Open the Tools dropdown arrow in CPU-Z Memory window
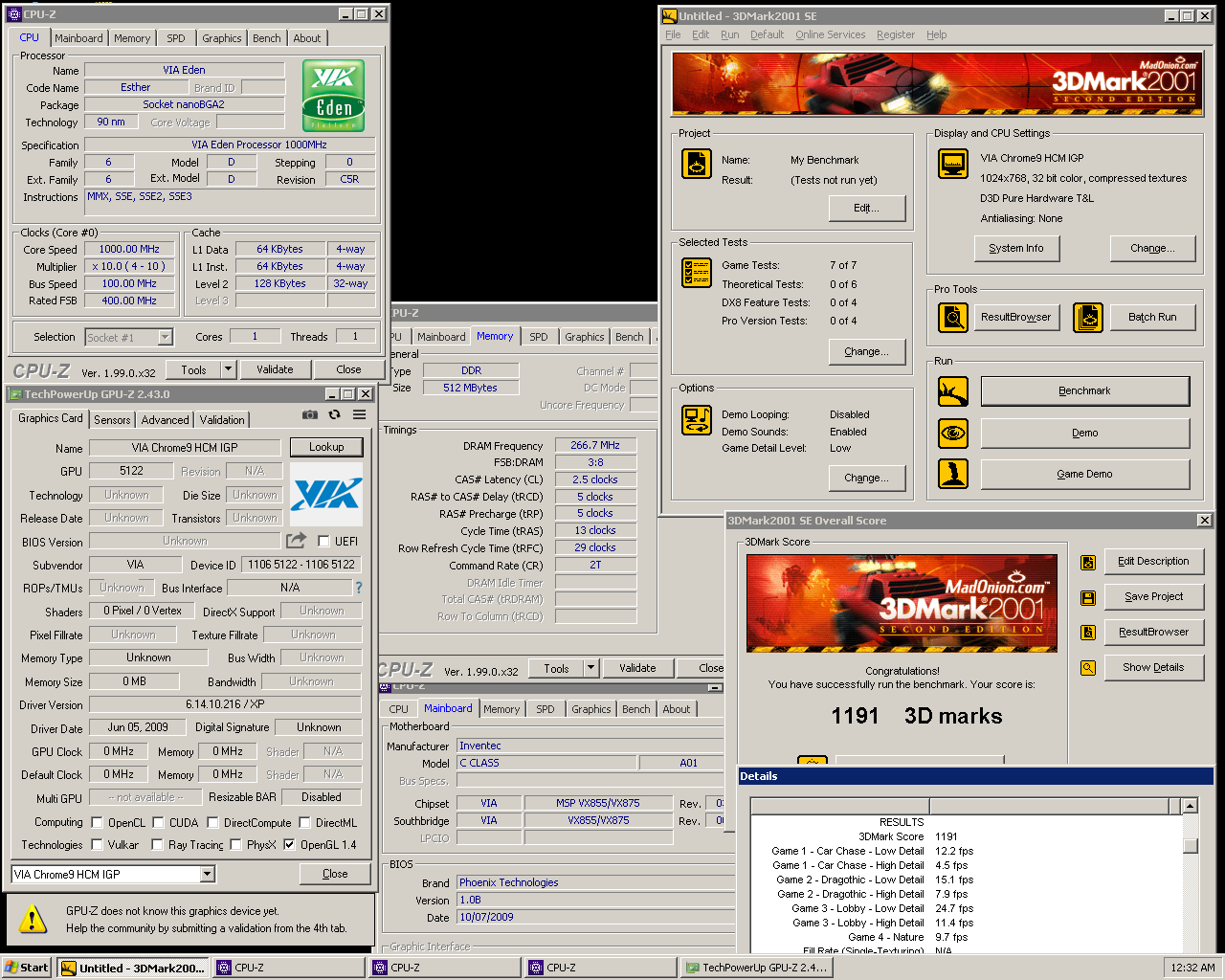1225x980 pixels. [590, 668]
